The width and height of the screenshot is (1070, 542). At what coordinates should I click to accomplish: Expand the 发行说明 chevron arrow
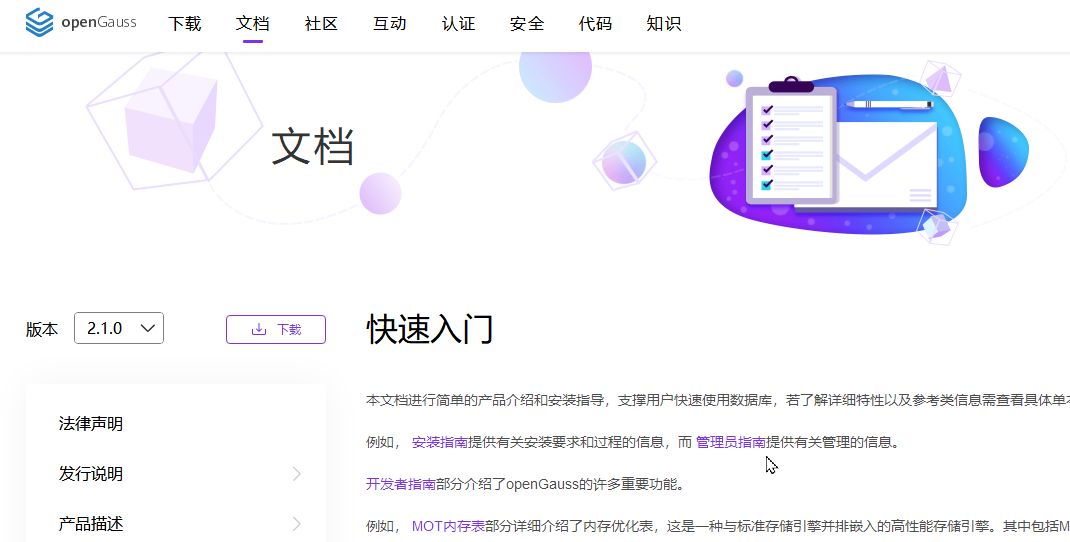point(297,474)
